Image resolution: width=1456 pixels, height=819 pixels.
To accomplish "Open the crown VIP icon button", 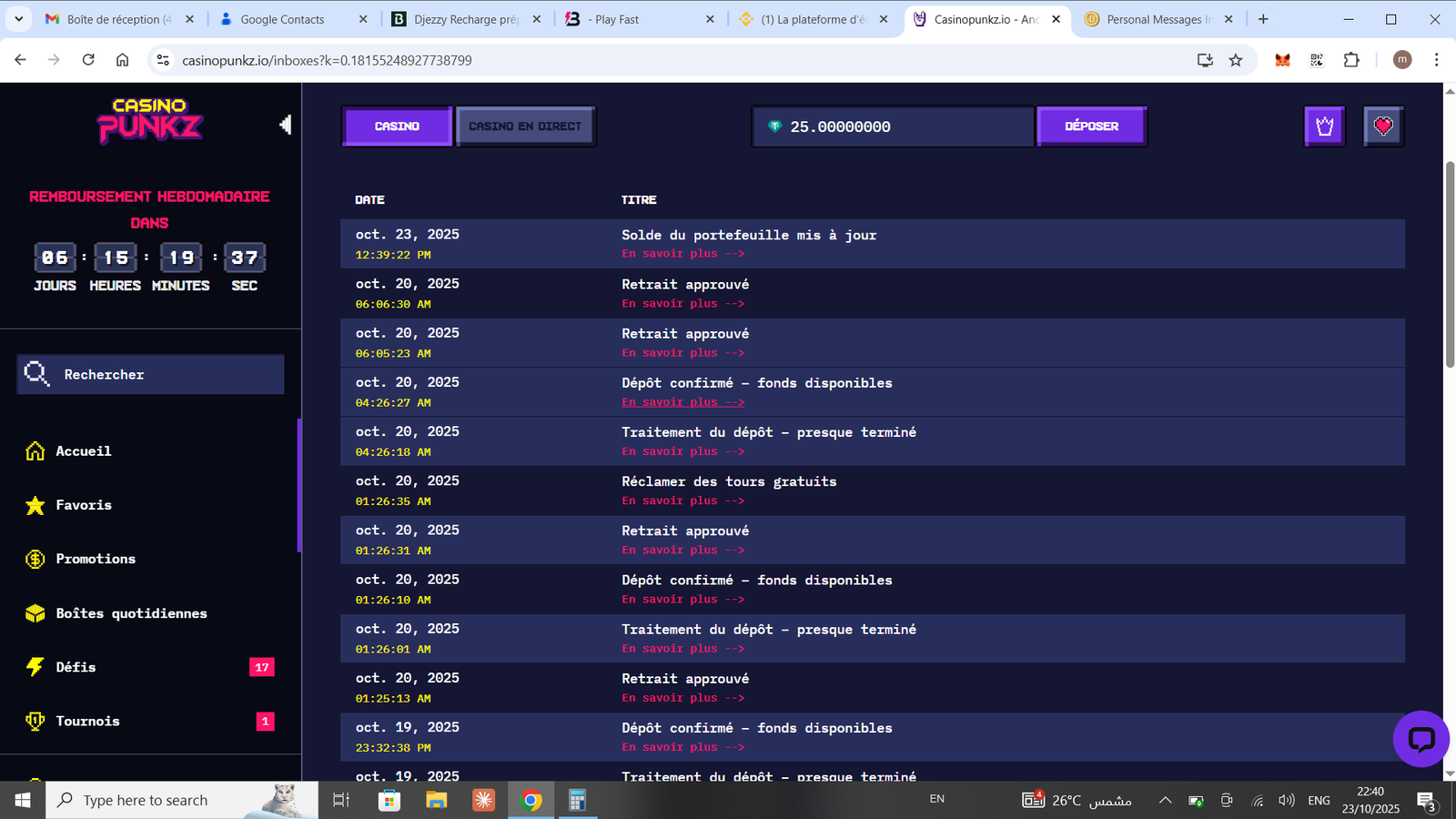I will click(1324, 126).
